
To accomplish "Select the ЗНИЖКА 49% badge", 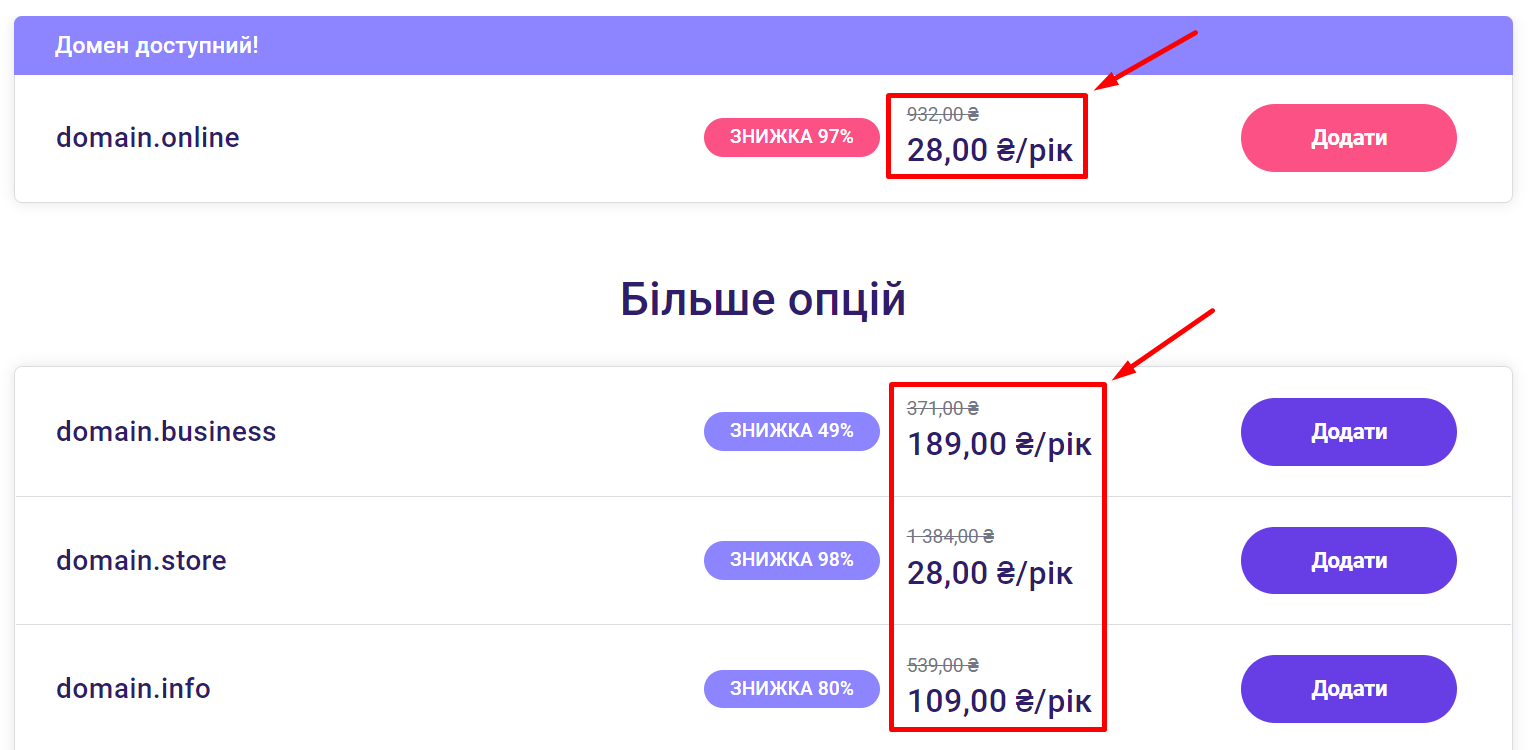I will (791, 432).
